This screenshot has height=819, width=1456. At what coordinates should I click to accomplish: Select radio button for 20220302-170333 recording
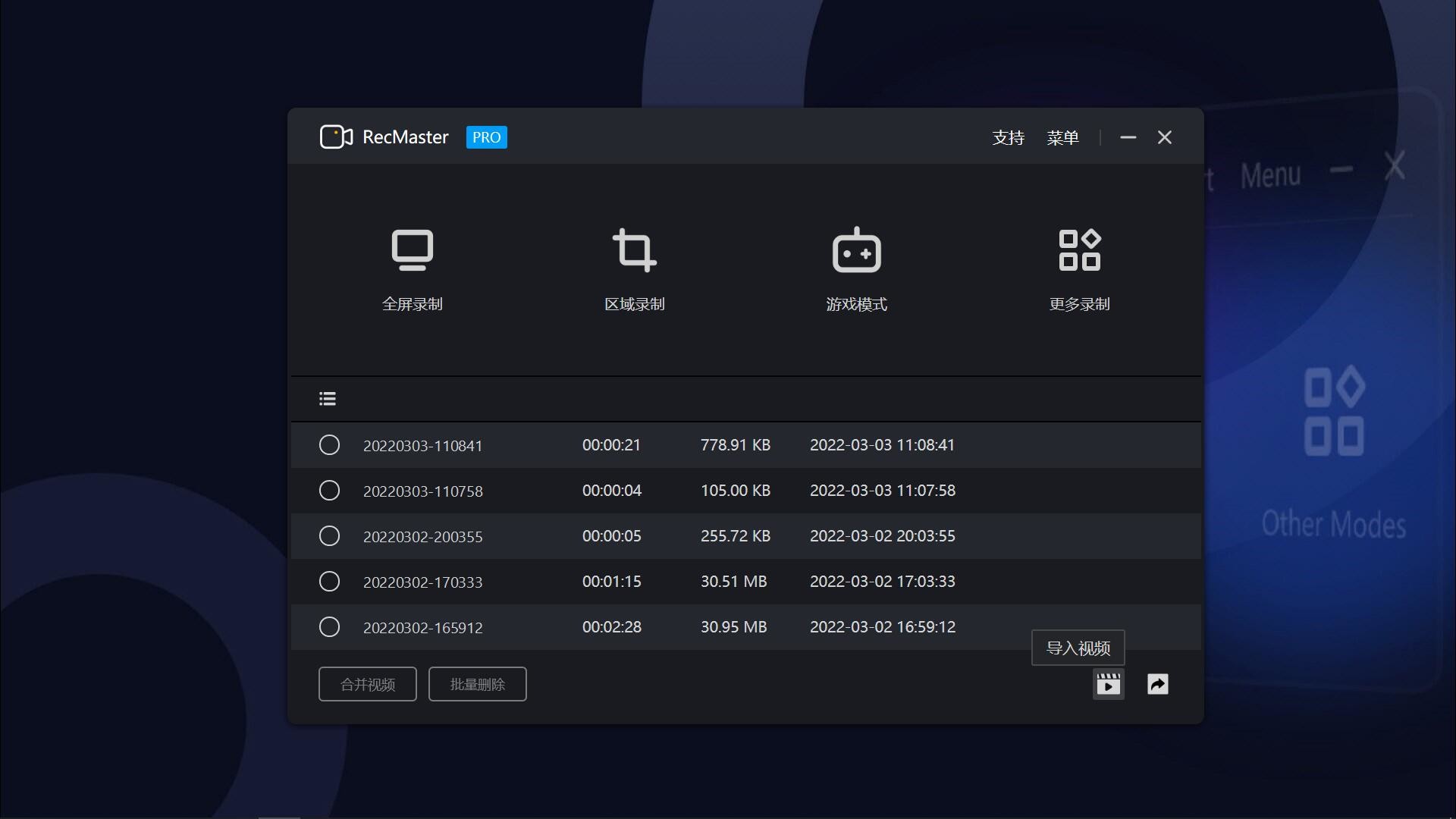point(329,582)
